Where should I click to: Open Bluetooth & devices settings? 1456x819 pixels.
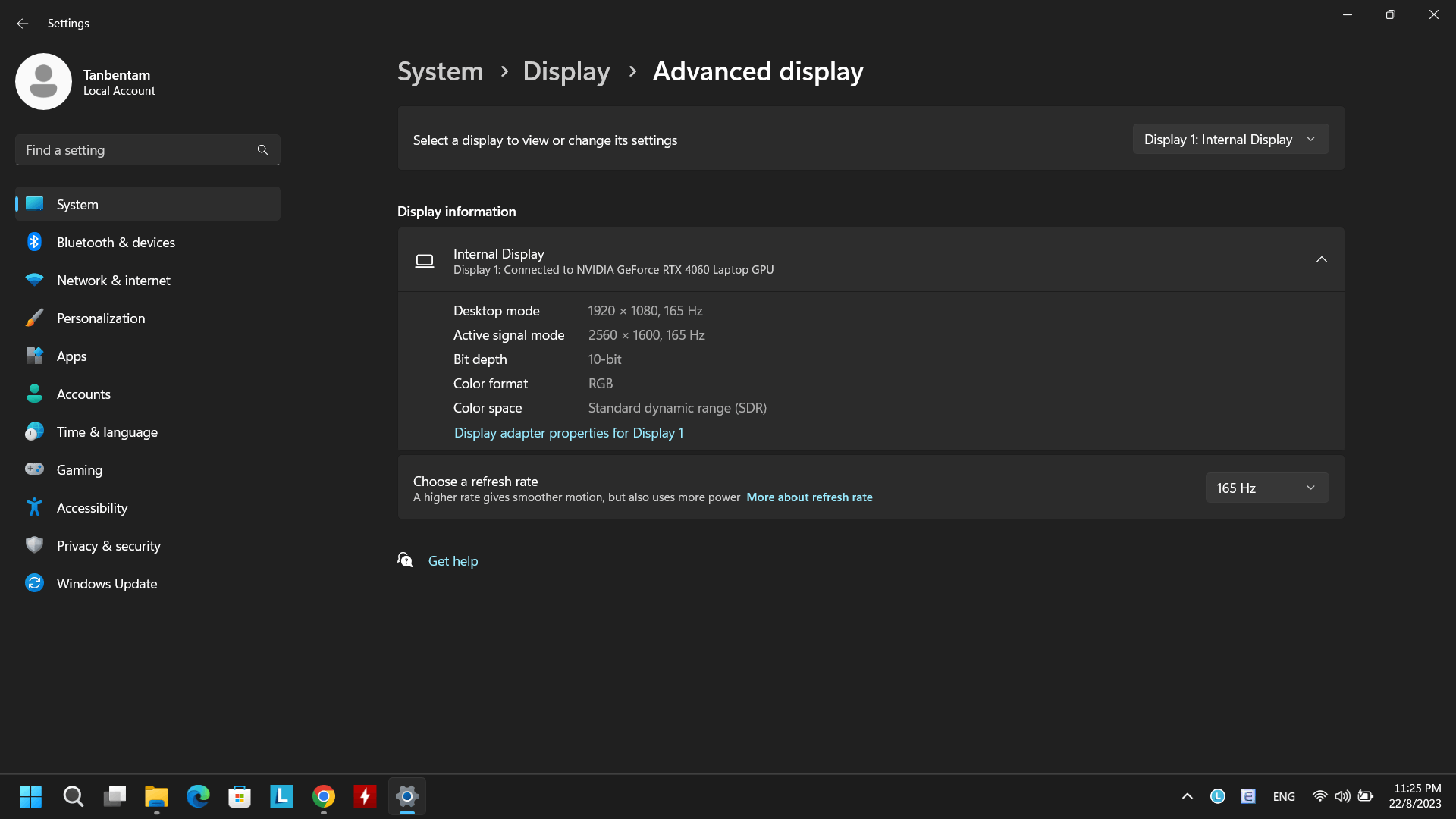pyautogui.click(x=116, y=242)
